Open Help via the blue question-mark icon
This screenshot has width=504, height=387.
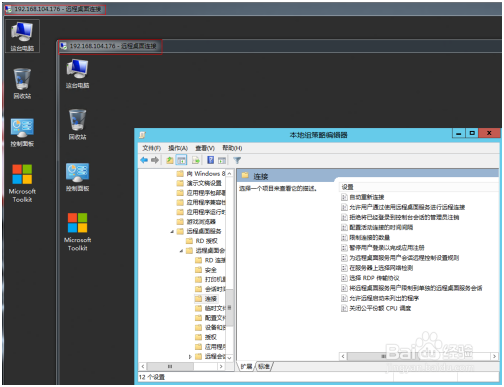tap(211, 160)
